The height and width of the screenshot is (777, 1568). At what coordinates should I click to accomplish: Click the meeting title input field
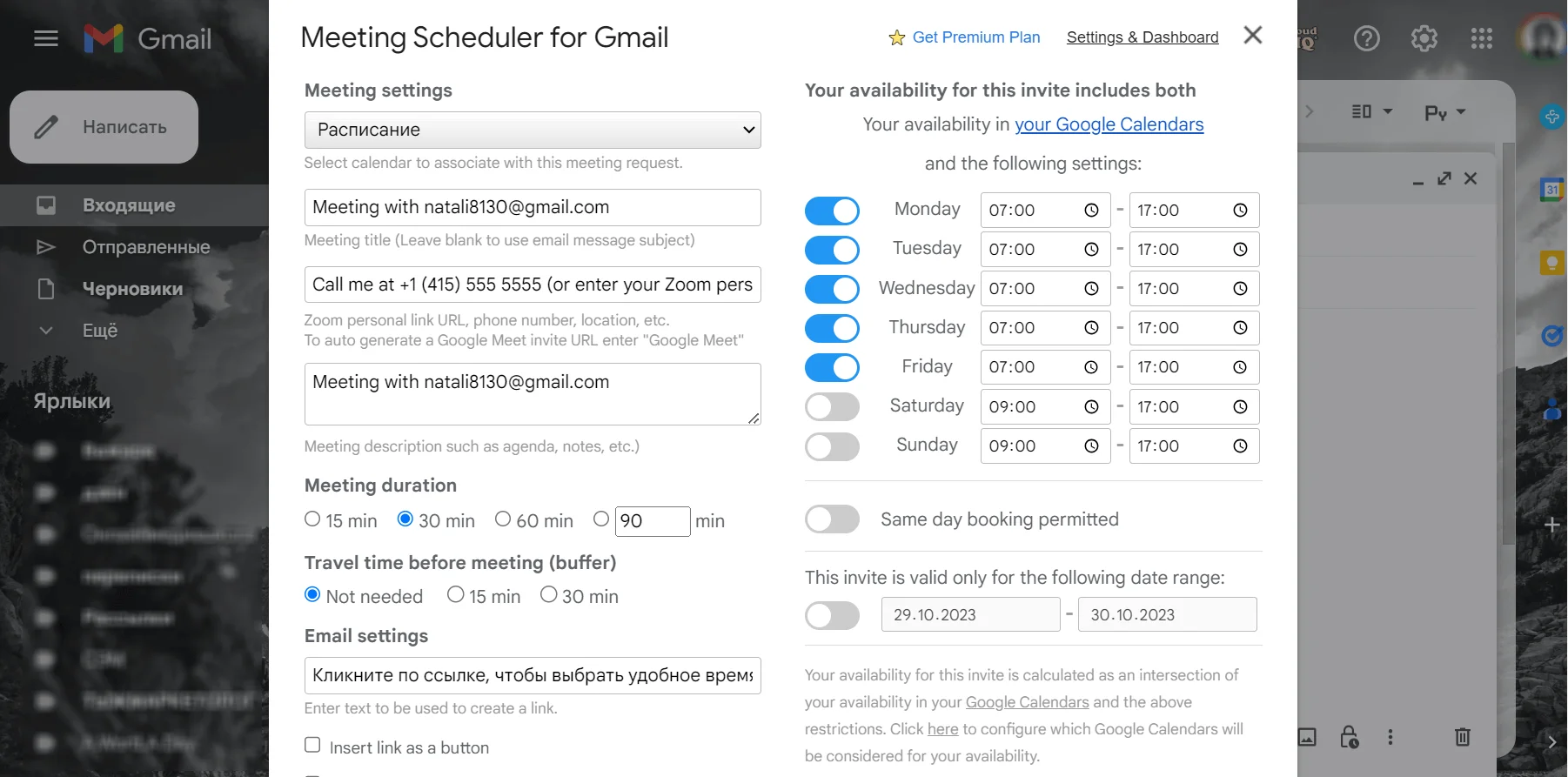[x=533, y=207]
